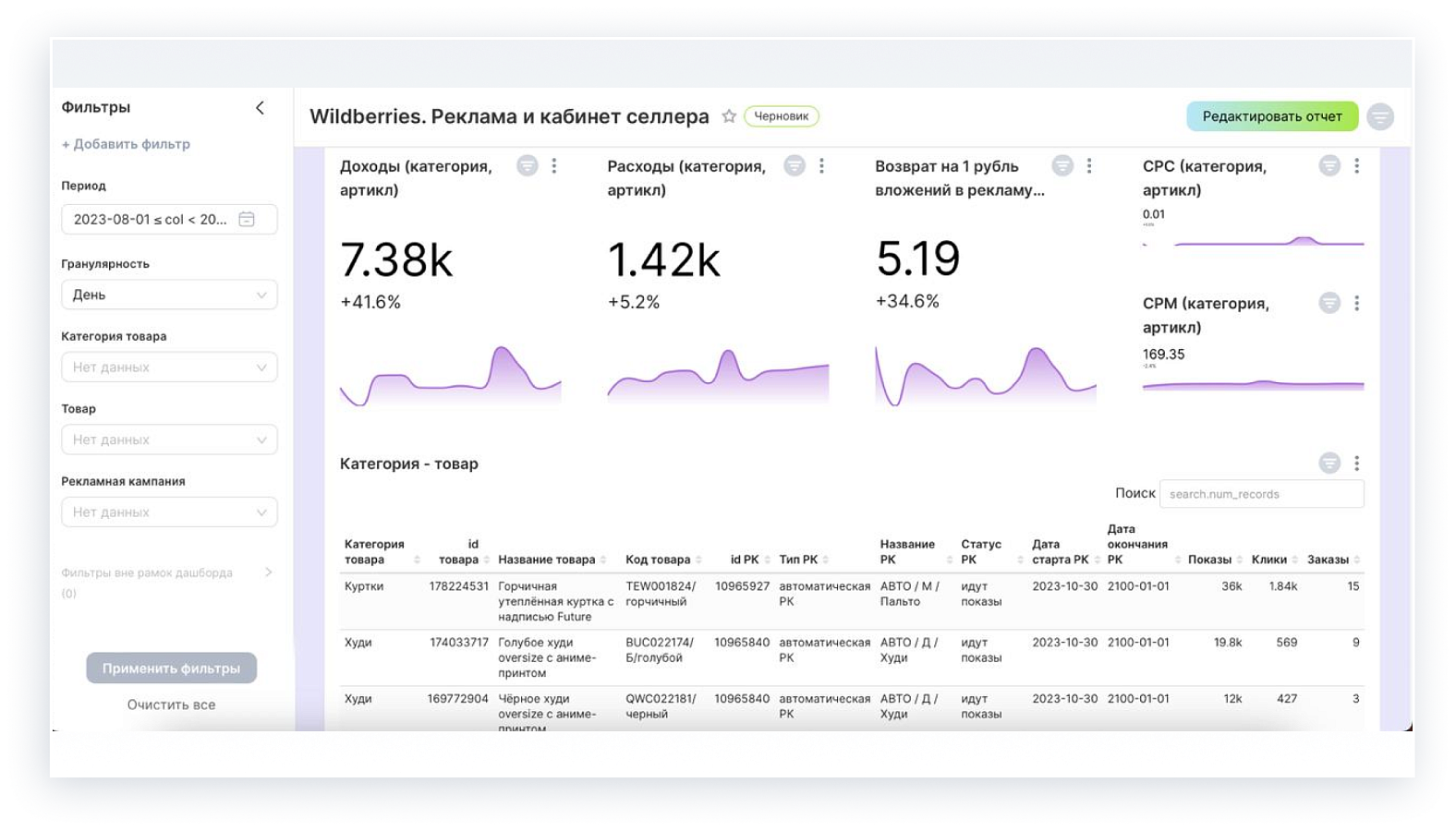Open three-dot menu on Категория - товар table
The image size is (1456, 831).
tap(1356, 464)
